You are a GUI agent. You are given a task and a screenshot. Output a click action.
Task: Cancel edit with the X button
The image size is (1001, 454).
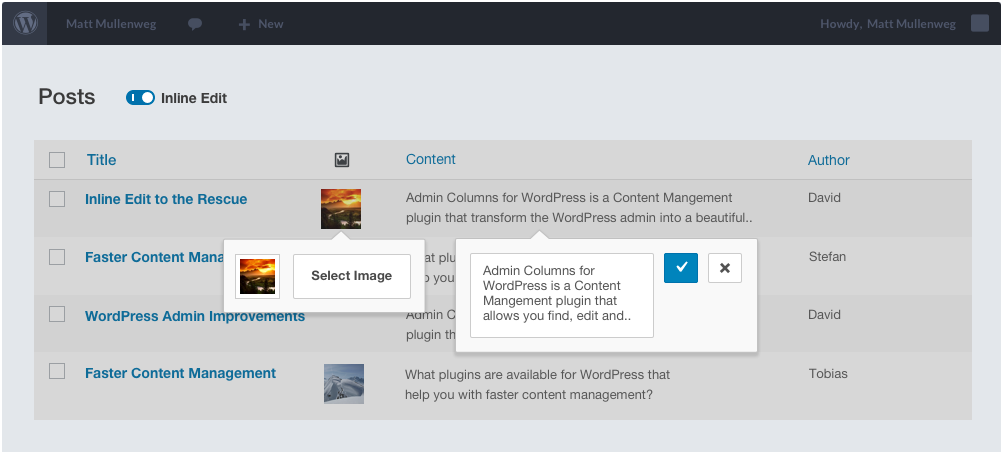pos(725,268)
